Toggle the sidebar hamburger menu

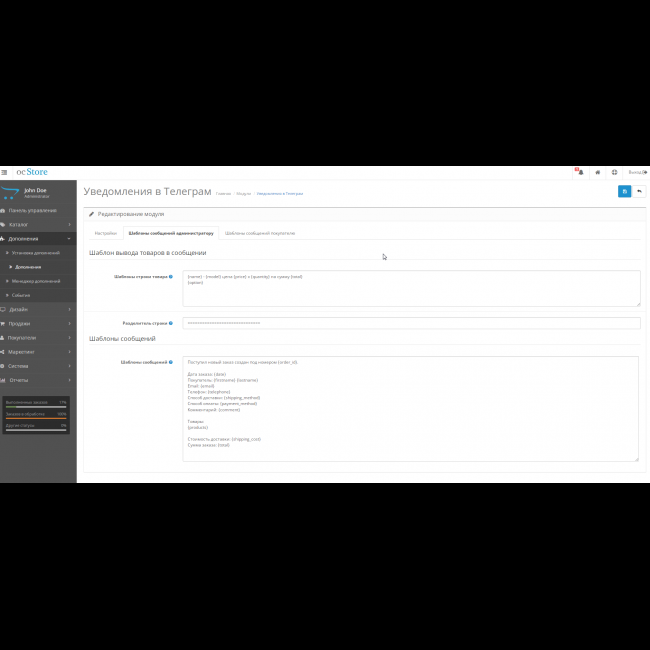click(x=4, y=172)
